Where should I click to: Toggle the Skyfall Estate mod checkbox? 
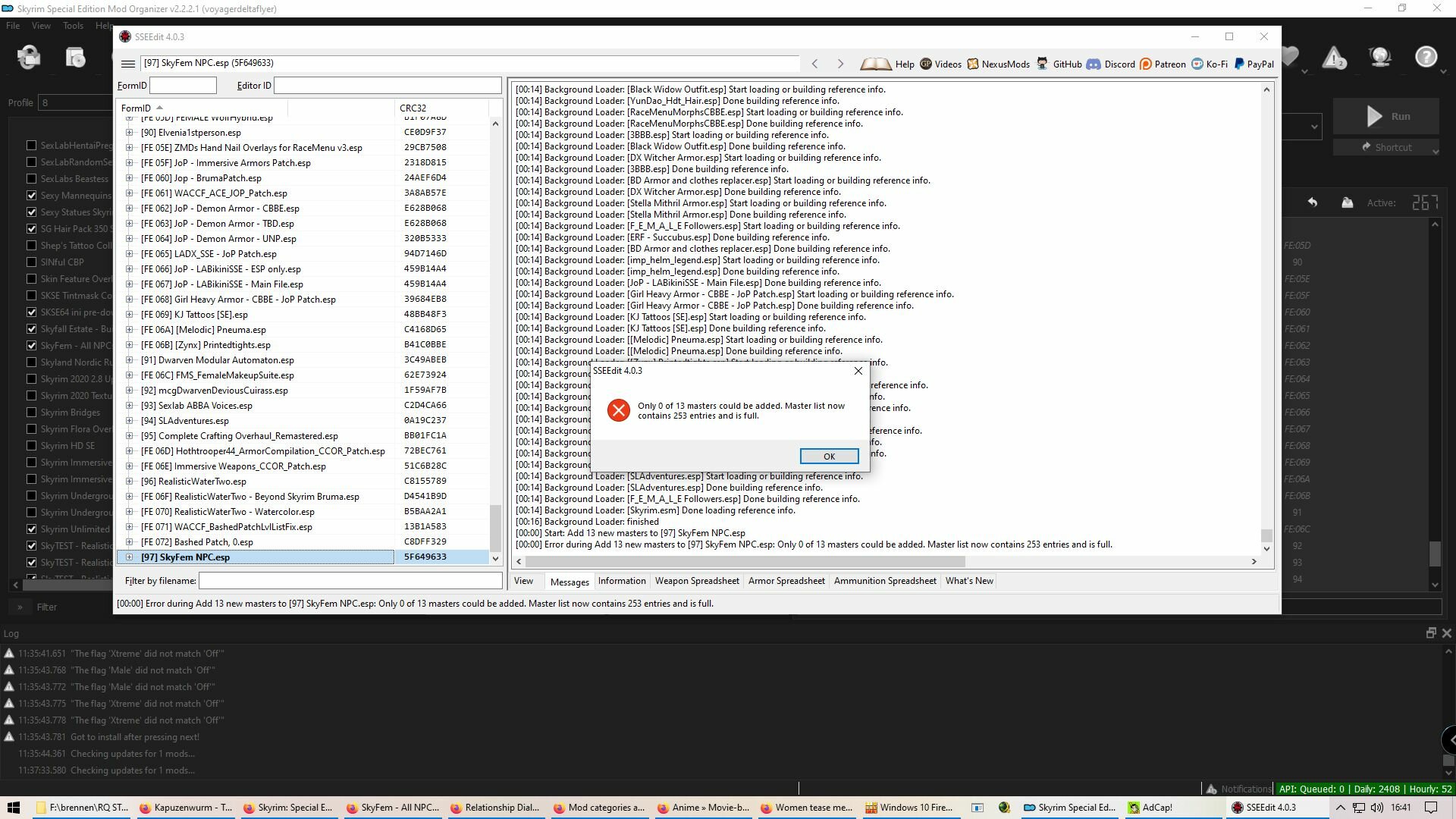click(x=31, y=329)
